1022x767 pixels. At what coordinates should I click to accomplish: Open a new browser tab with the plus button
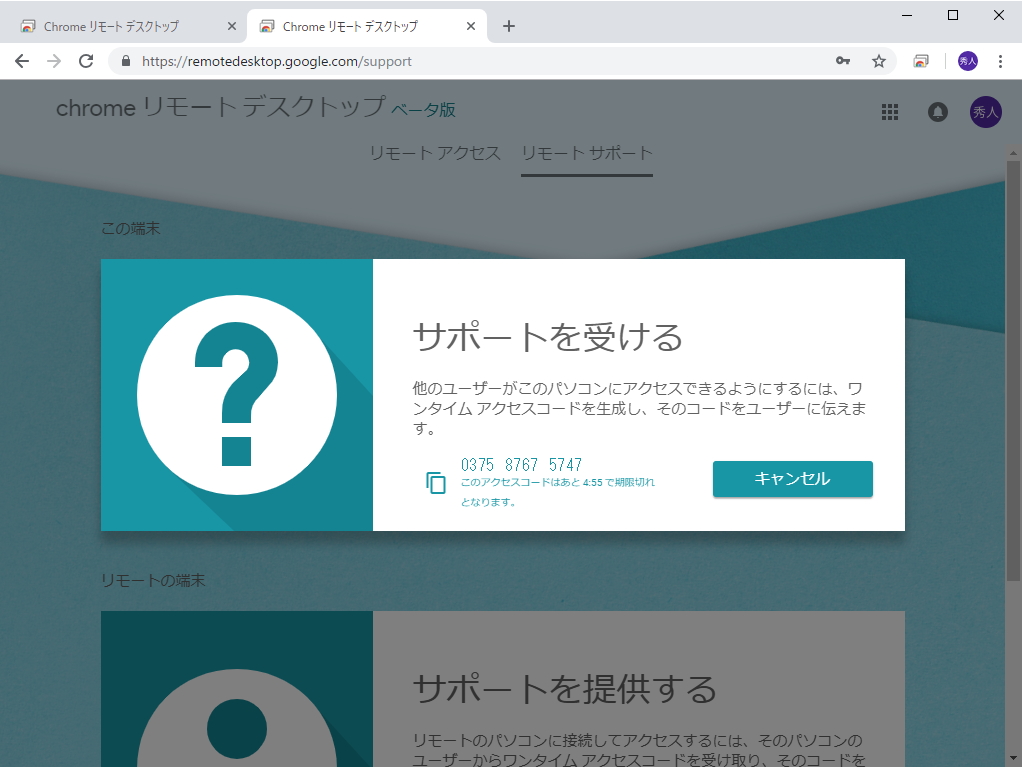coord(510,25)
